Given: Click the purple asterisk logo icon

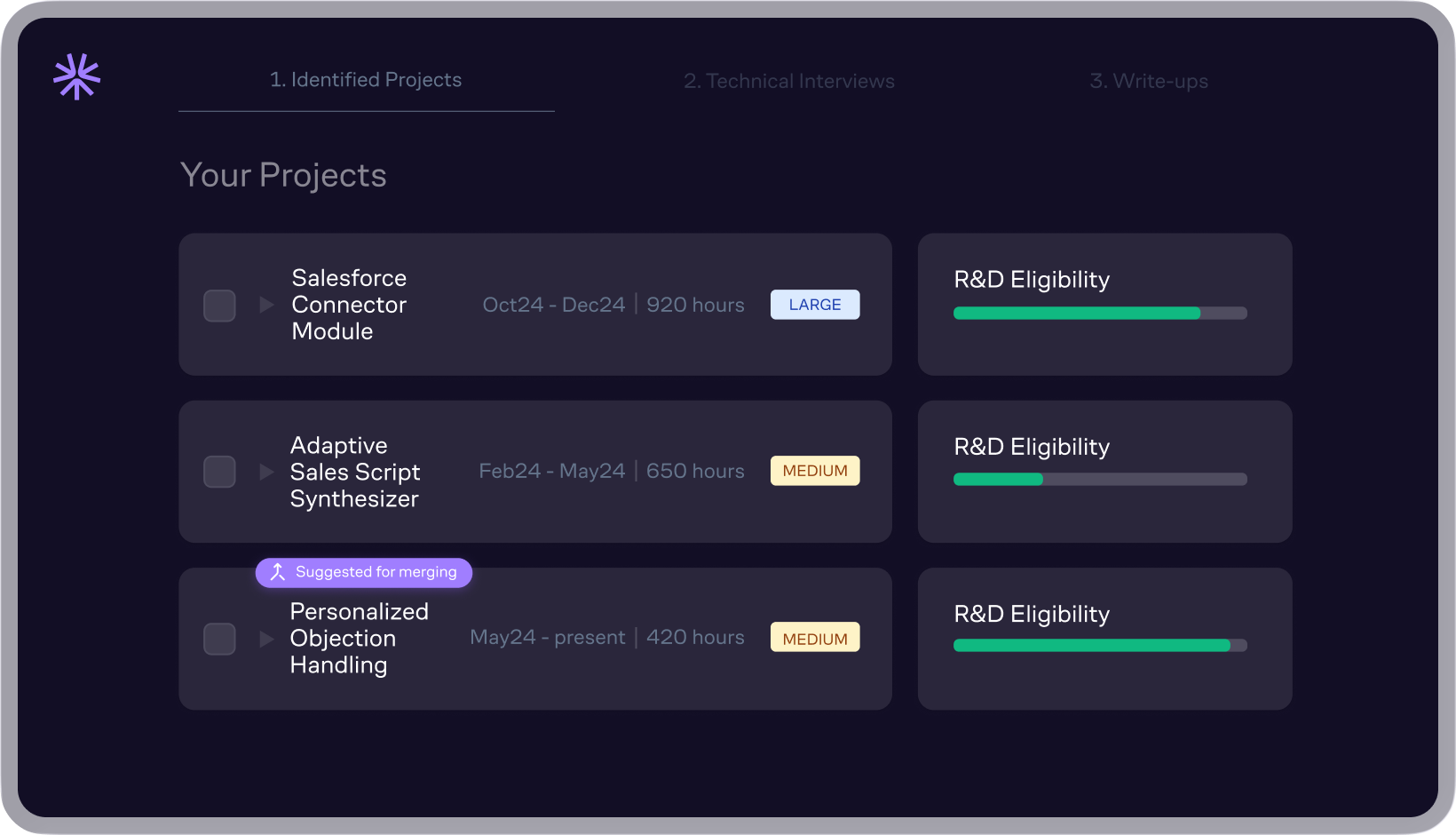Looking at the screenshot, I should coord(76,77).
